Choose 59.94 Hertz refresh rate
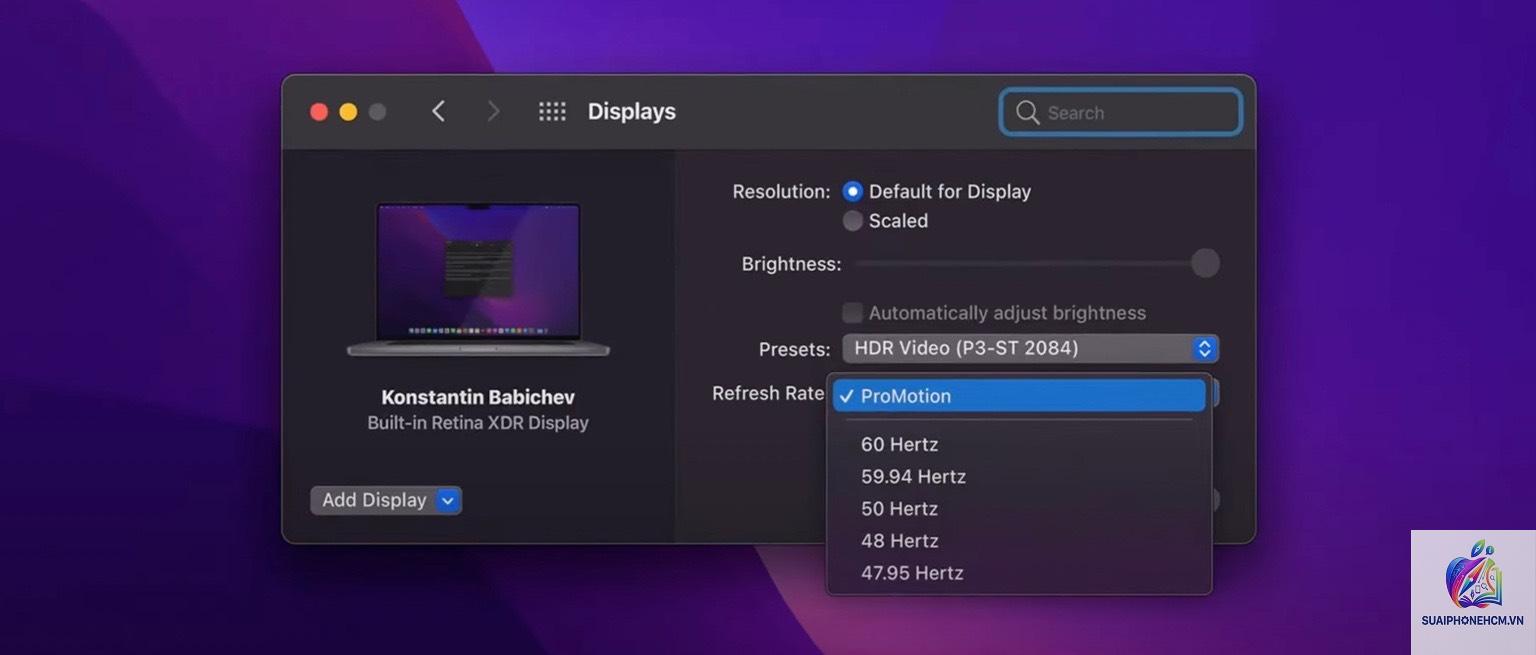 pos(1019,476)
